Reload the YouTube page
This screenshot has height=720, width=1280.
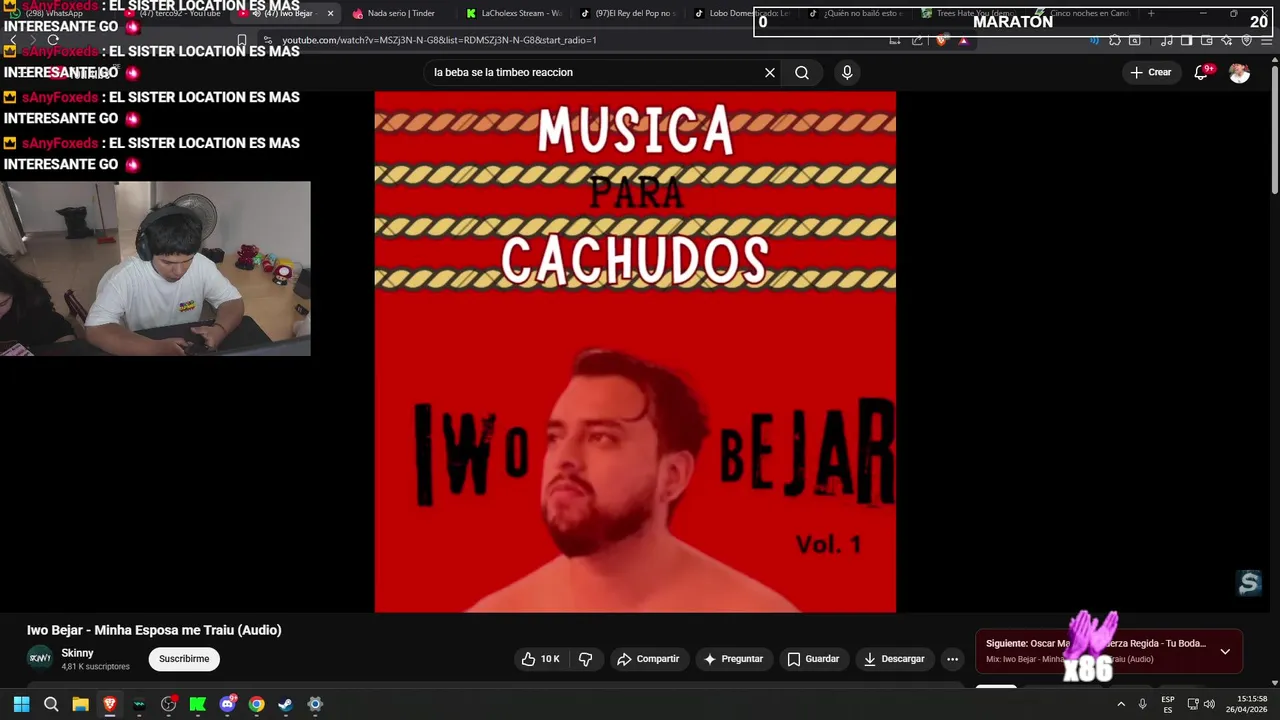53,40
